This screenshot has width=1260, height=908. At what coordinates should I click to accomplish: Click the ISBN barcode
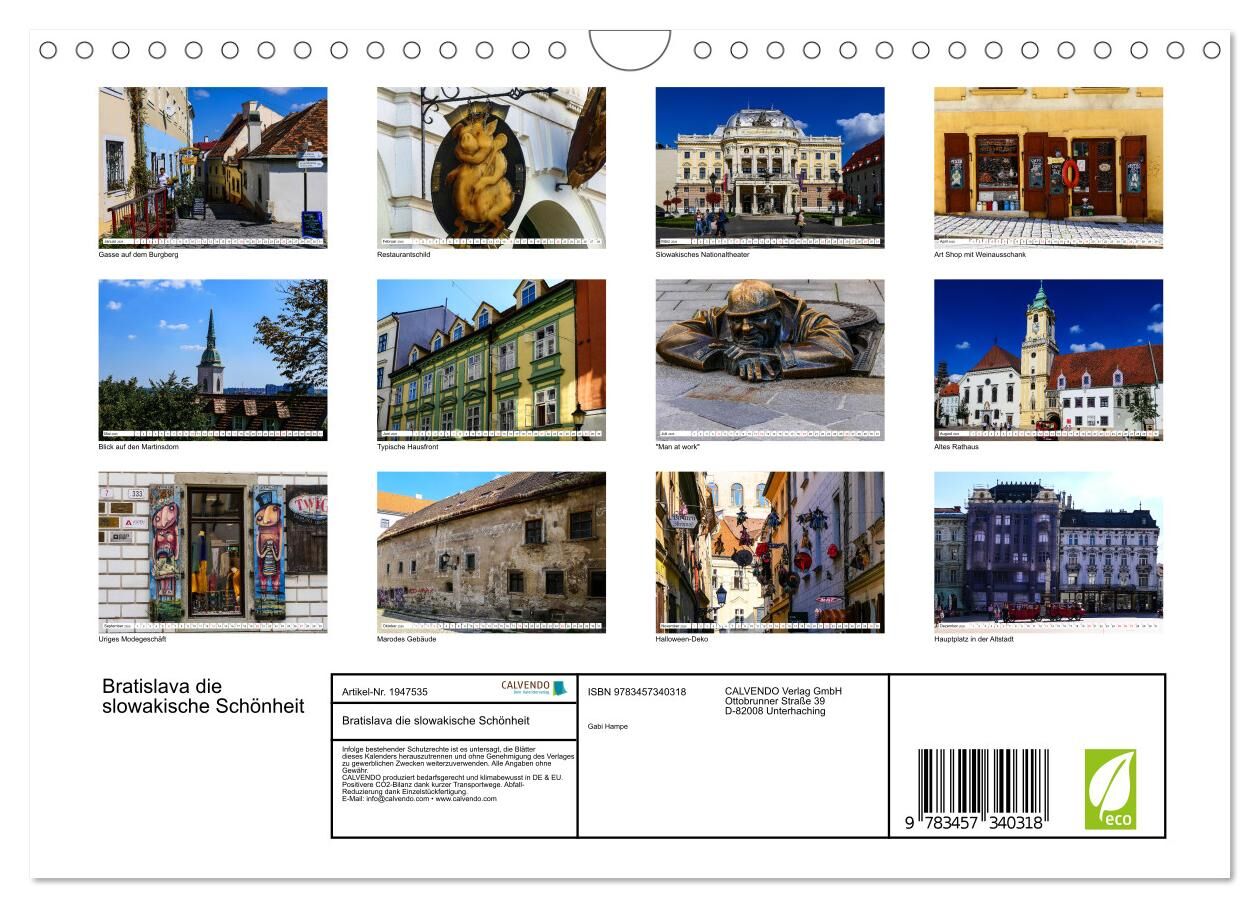[x=982, y=787]
